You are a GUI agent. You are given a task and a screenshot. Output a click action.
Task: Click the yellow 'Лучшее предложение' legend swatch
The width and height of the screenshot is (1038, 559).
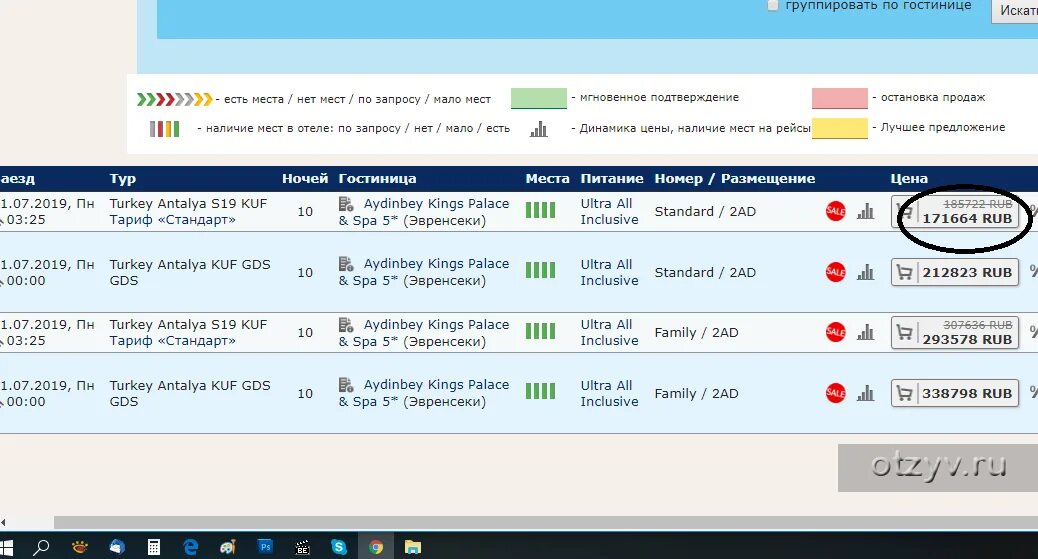tap(839, 128)
